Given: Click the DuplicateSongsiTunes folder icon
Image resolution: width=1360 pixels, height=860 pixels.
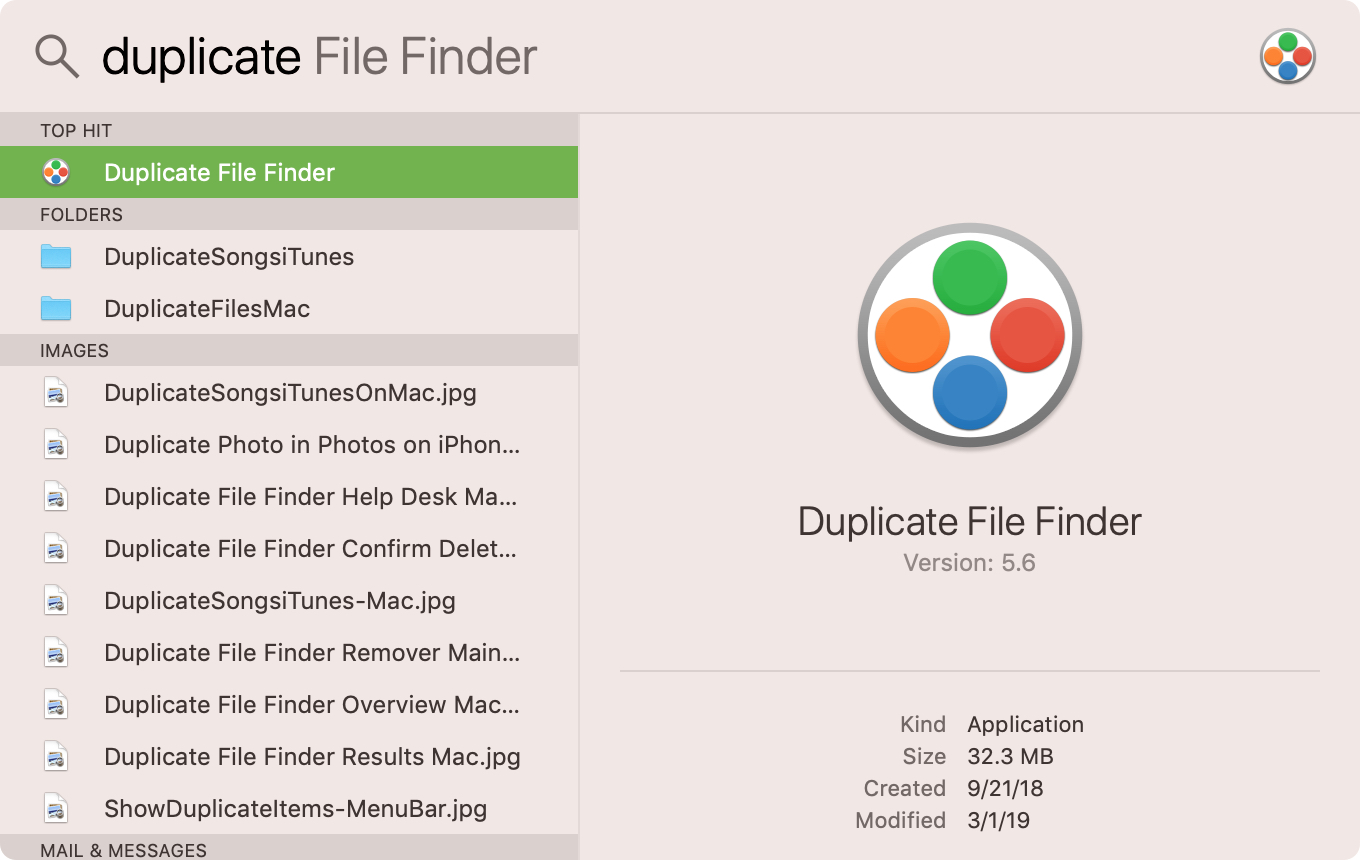Looking at the screenshot, I should point(56,257).
